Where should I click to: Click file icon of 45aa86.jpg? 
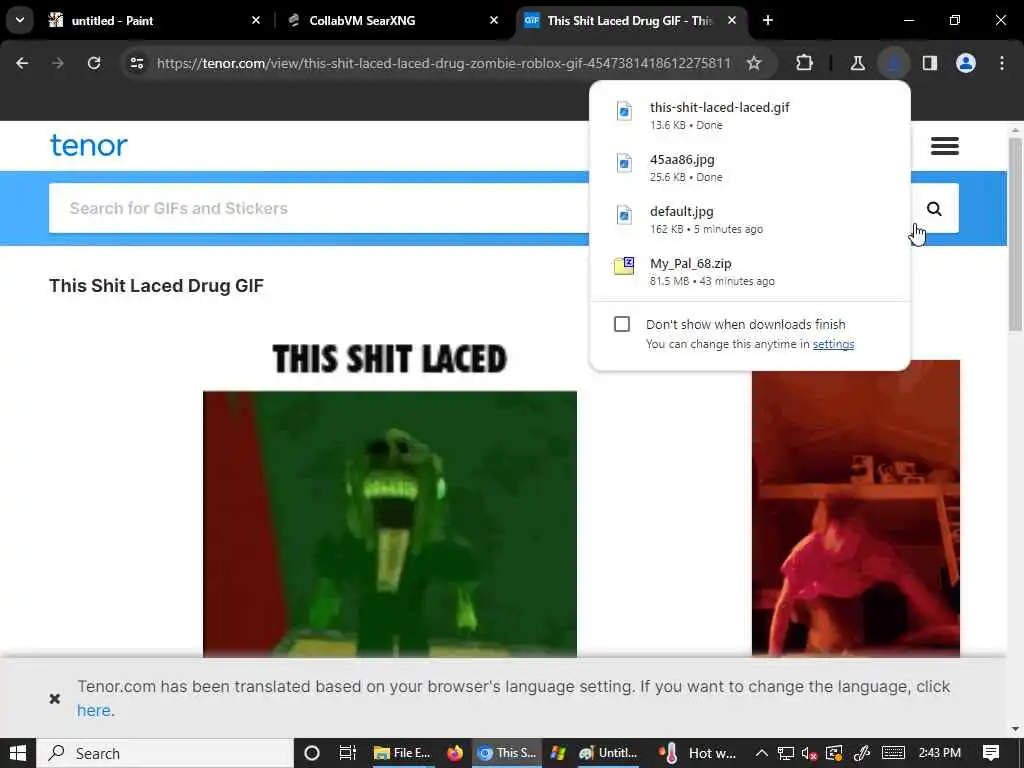(x=624, y=163)
